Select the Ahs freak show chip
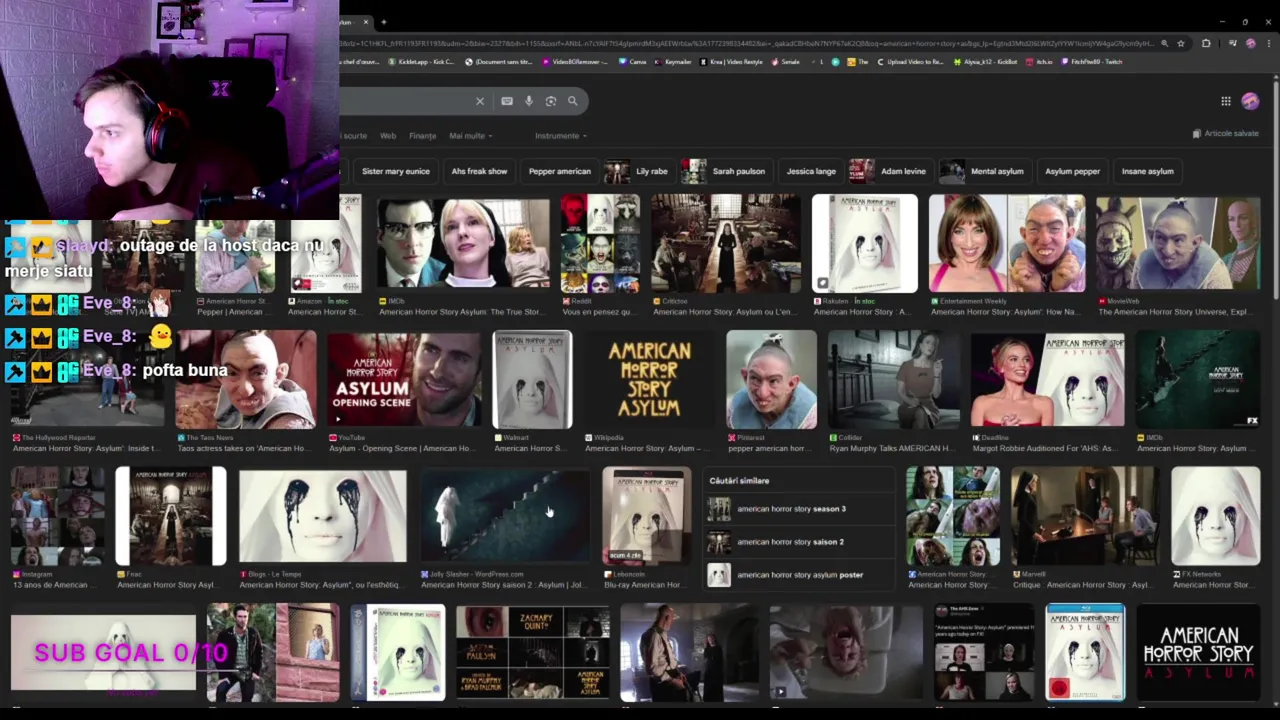Image resolution: width=1280 pixels, height=720 pixels. tap(479, 171)
